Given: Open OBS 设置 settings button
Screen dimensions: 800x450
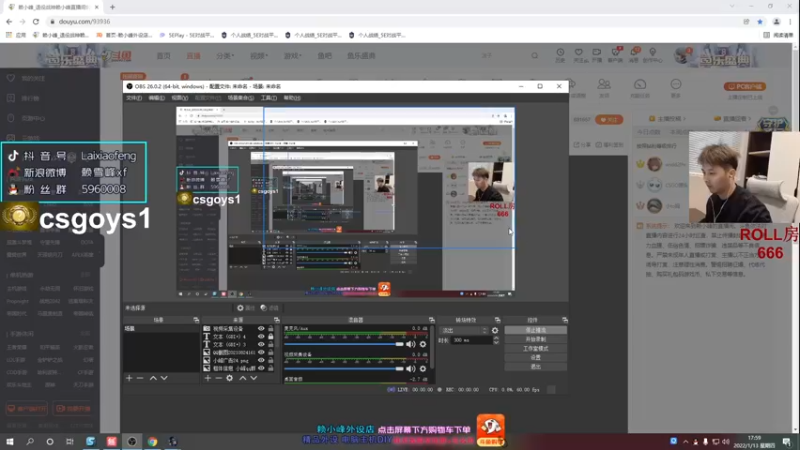Looking at the screenshot, I should click(535, 358).
